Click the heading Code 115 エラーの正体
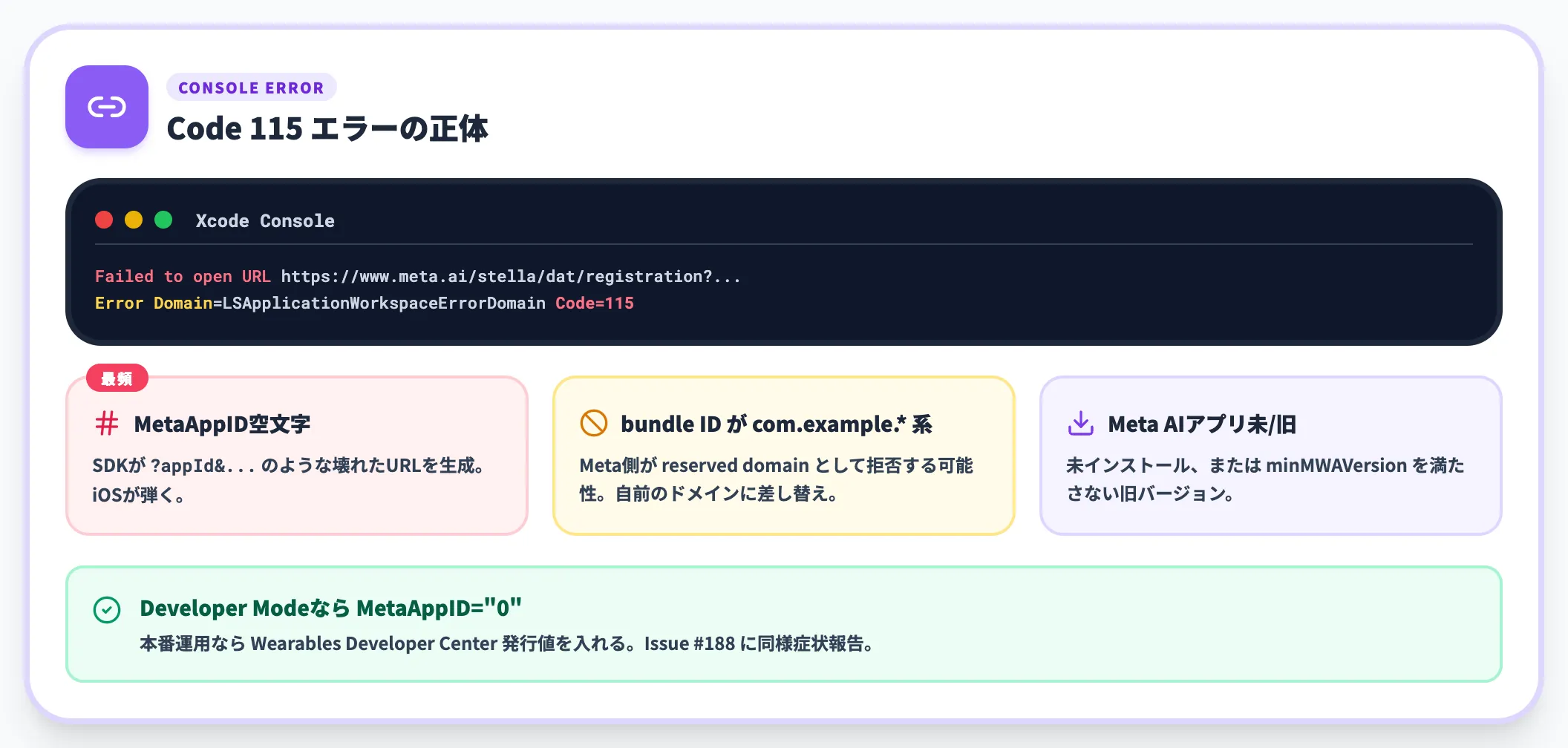This screenshot has height=748, width=1568. click(327, 128)
